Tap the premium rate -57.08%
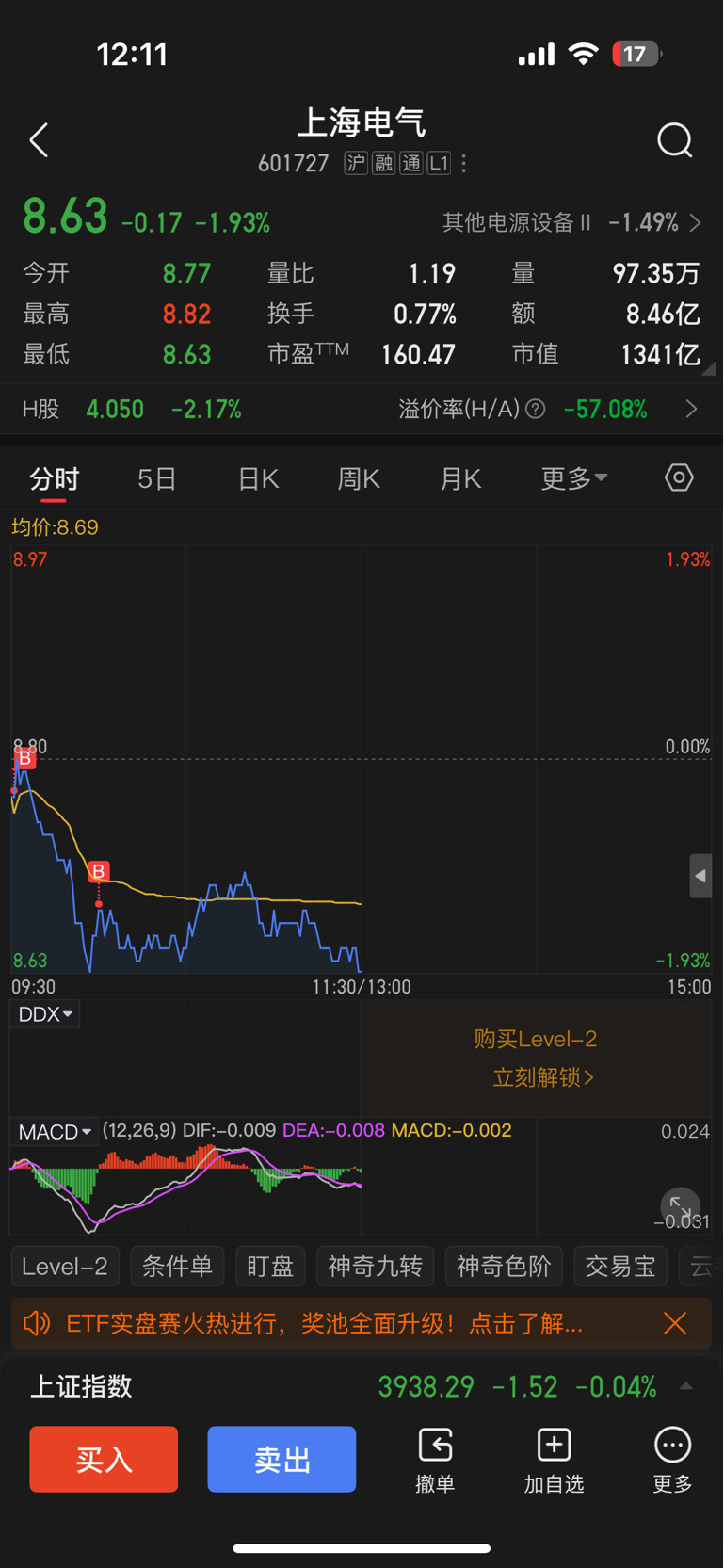 605,409
